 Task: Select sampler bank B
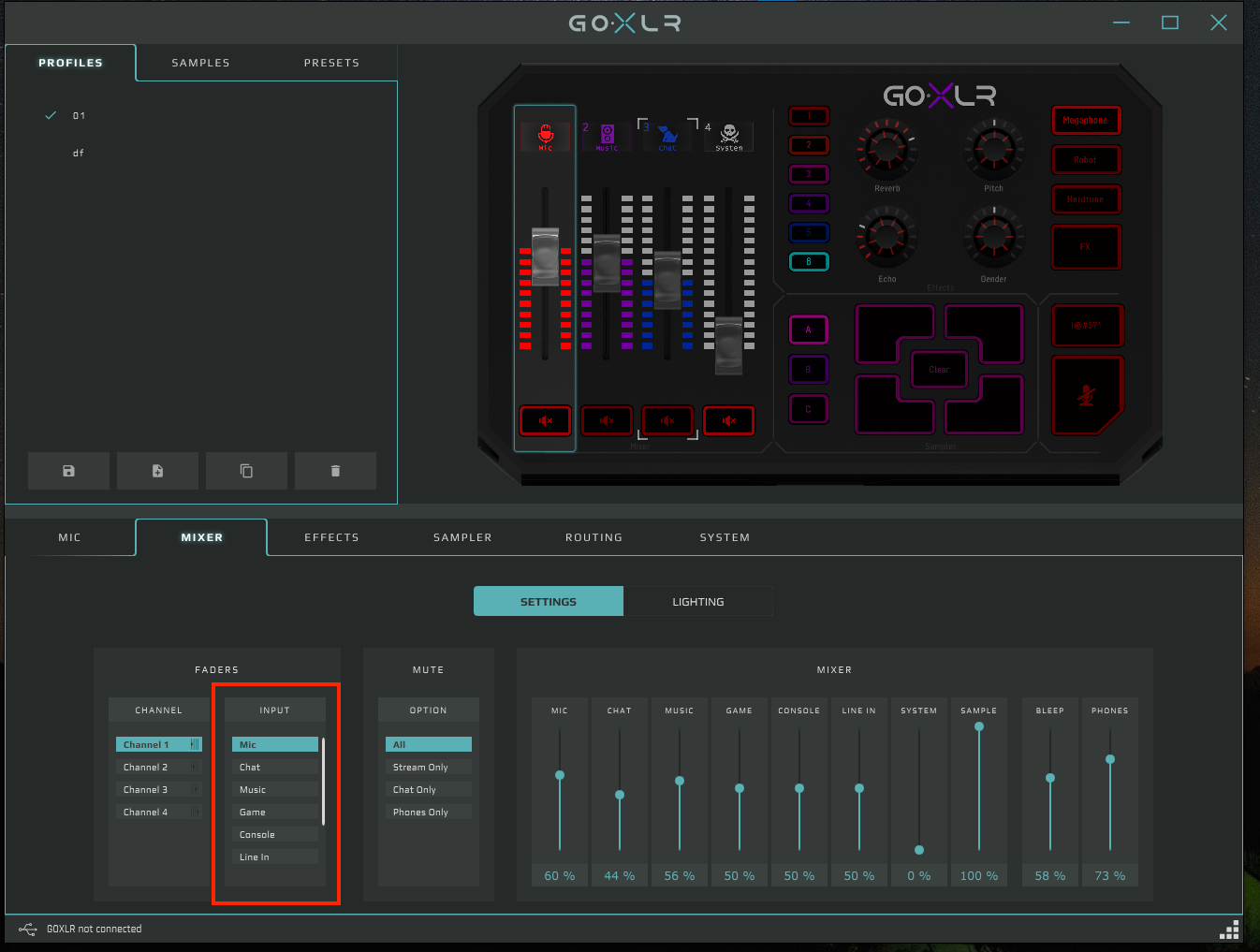pos(809,370)
